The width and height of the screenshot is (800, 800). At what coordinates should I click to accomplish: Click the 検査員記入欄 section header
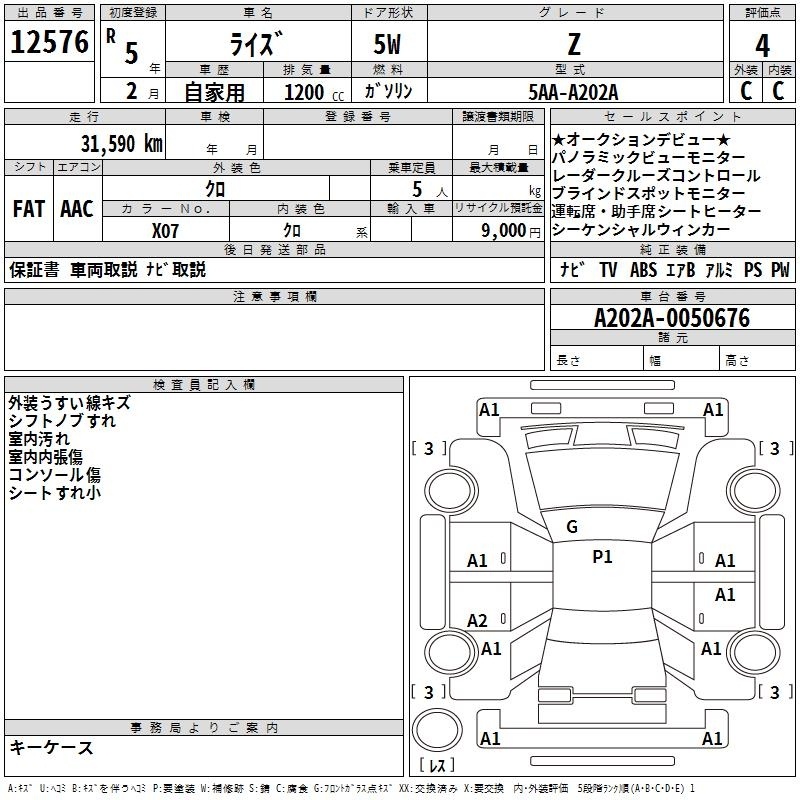204,385
